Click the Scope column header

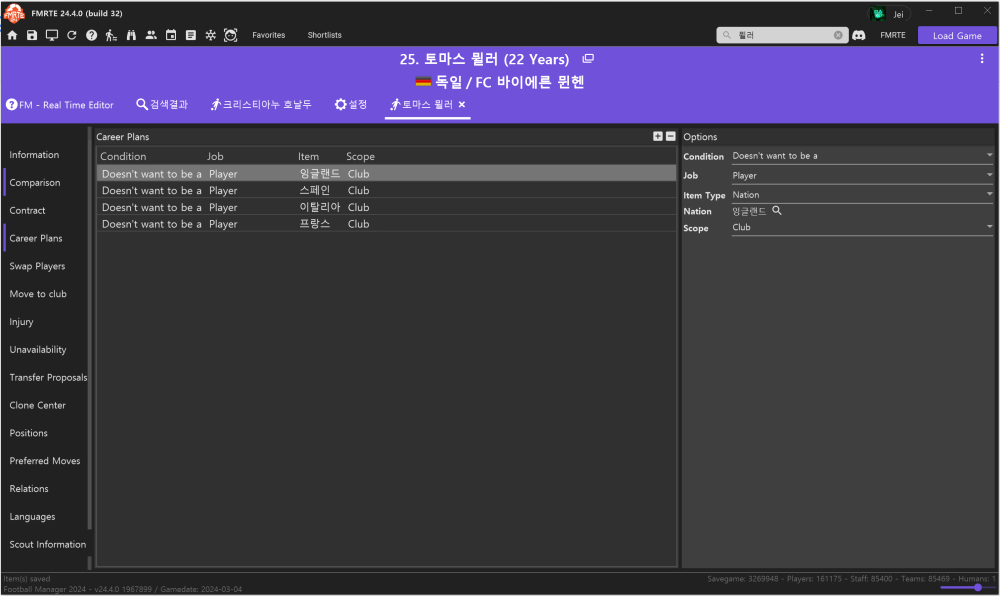tap(360, 156)
